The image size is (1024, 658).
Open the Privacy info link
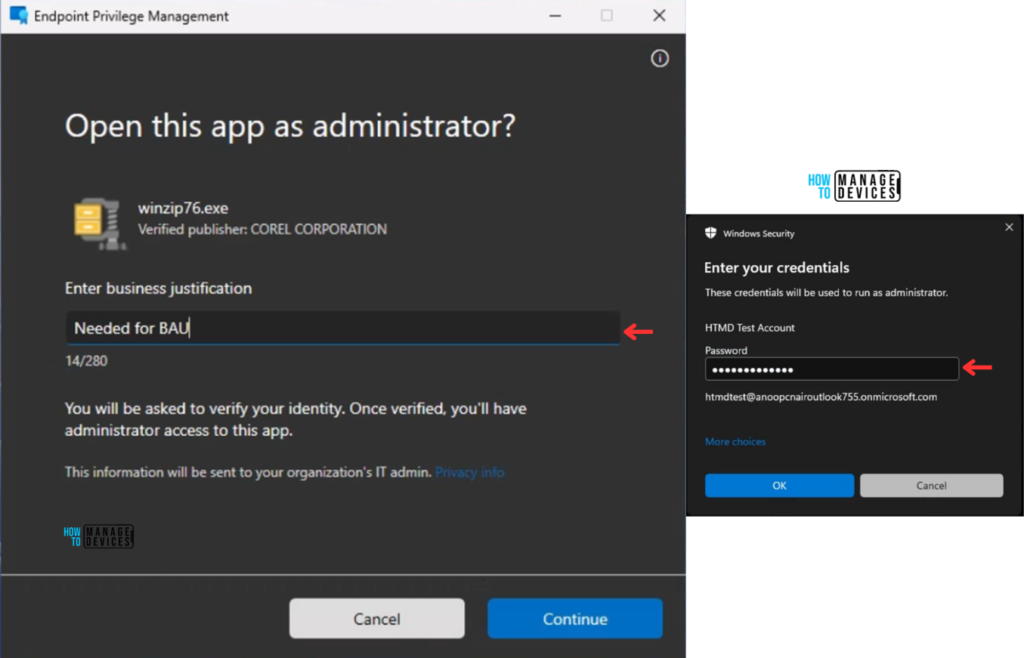coord(470,472)
